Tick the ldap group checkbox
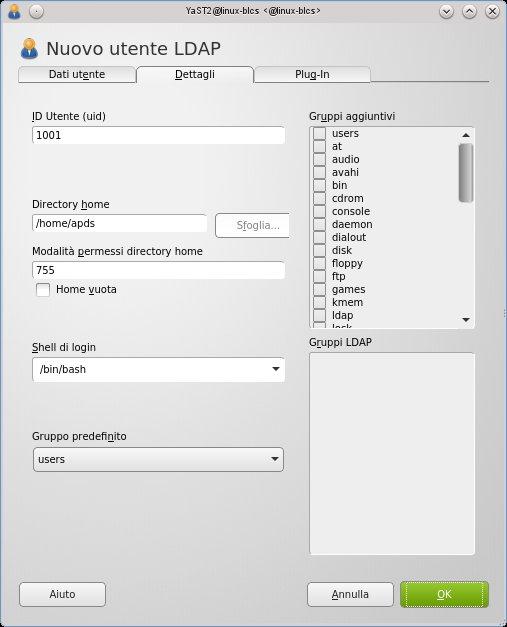The image size is (507, 627). coord(319,315)
